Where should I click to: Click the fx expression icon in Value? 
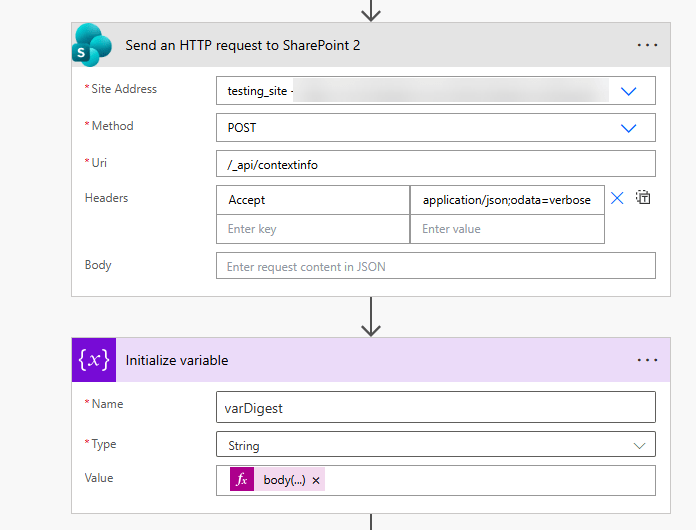[x=241, y=480]
